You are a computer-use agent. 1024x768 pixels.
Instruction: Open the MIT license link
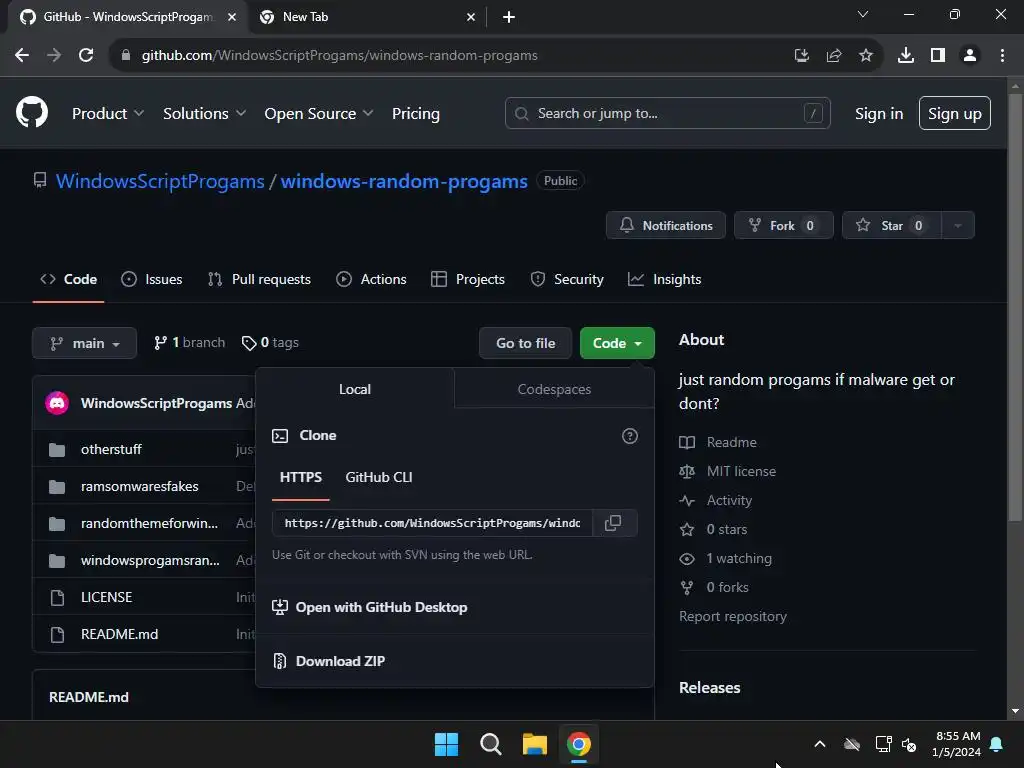(741, 472)
